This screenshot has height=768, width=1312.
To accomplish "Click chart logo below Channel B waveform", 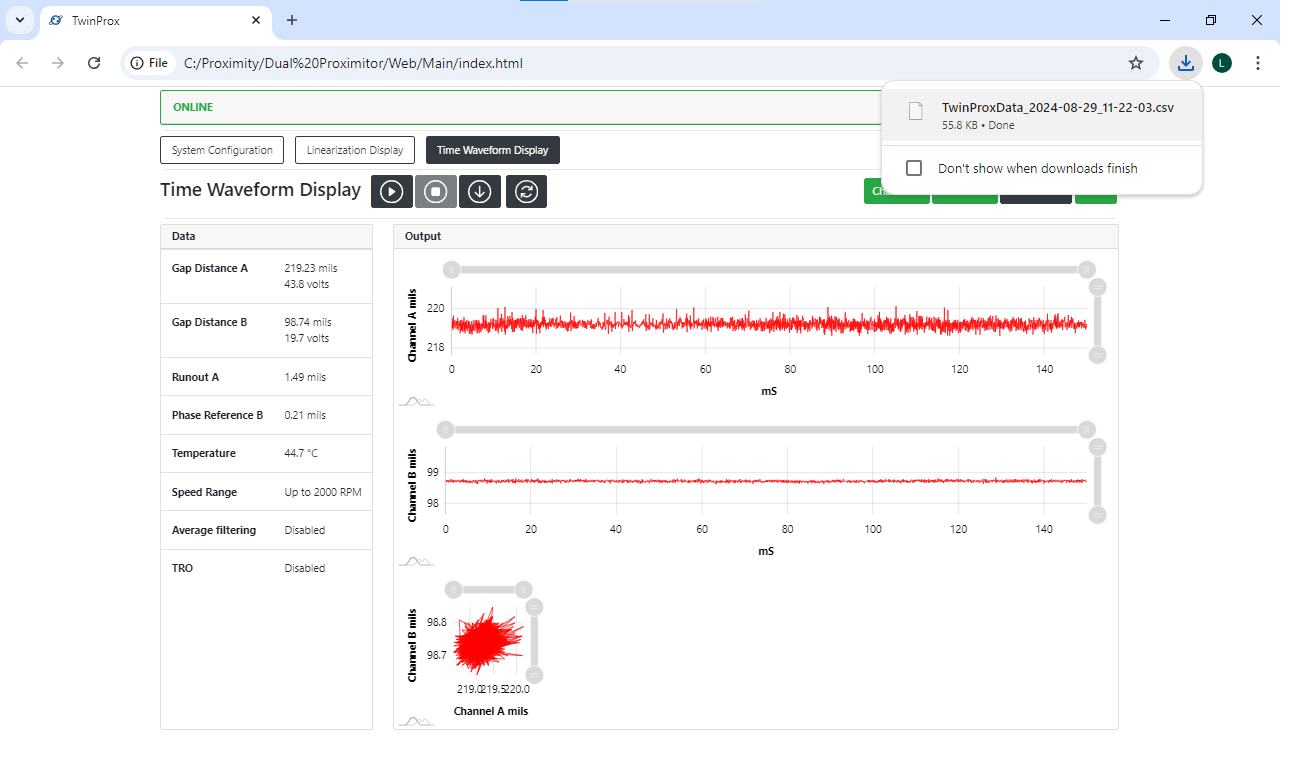I will (415, 562).
